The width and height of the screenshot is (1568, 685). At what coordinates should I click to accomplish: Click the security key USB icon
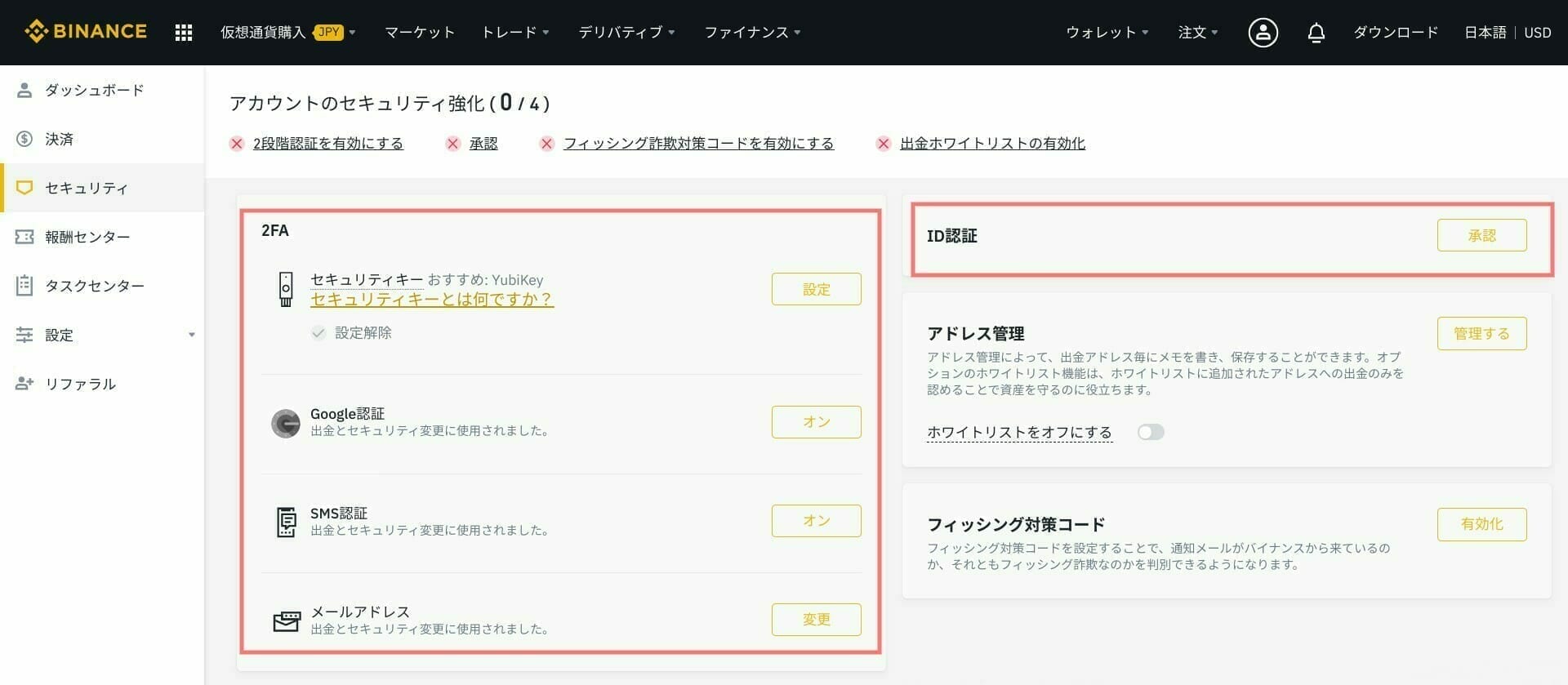[286, 289]
